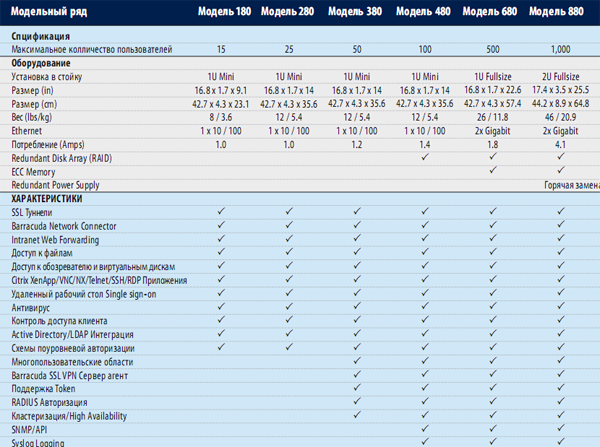Select the Модель 480 column header
The width and height of the screenshot is (600, 447).
423,11
